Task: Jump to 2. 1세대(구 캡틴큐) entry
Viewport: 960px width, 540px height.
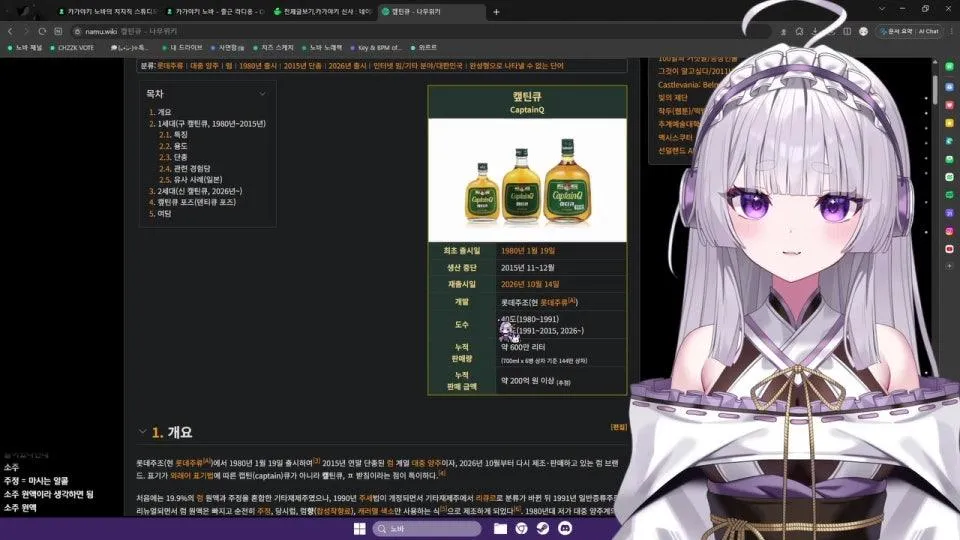Action: tap(208, 124)
